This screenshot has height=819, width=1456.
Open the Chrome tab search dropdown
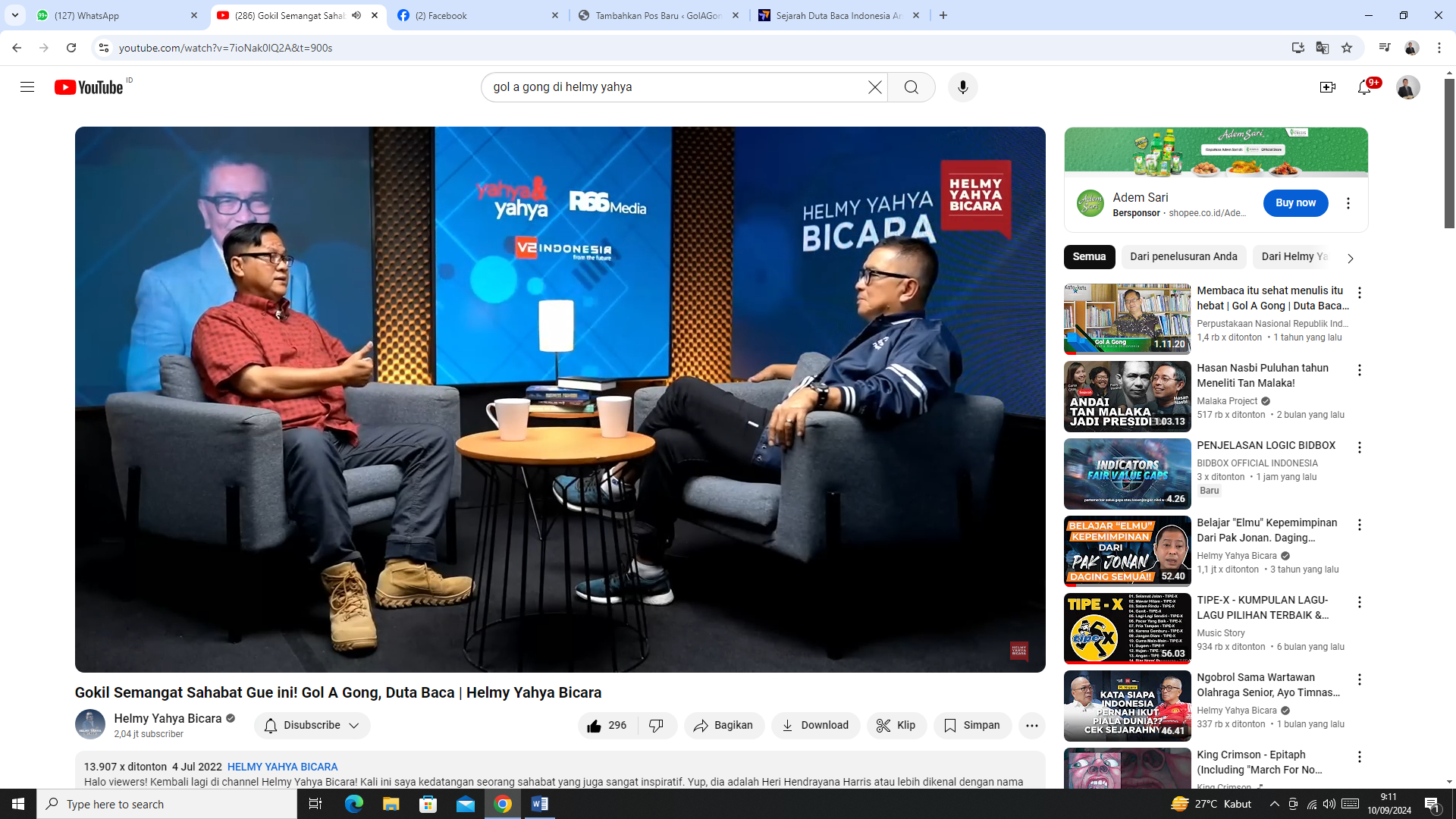pyautogui.click(x=15, y=15)
